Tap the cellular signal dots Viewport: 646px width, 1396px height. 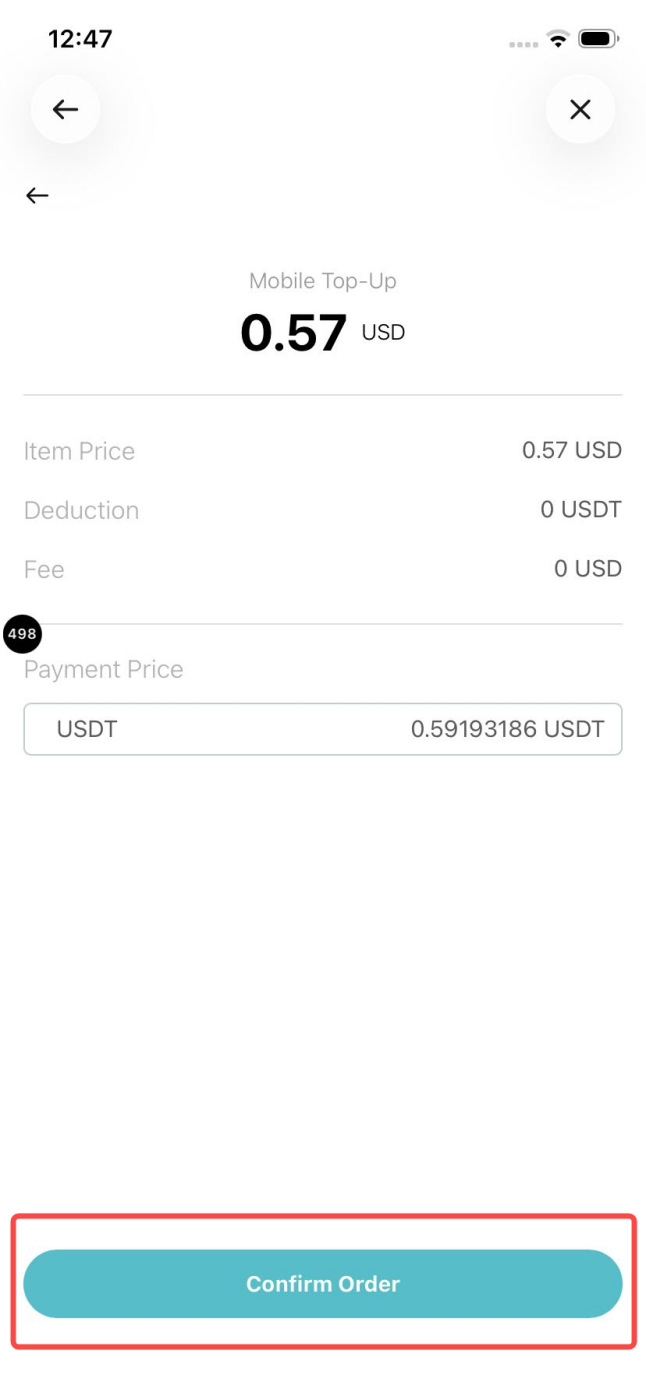point(523,44)
